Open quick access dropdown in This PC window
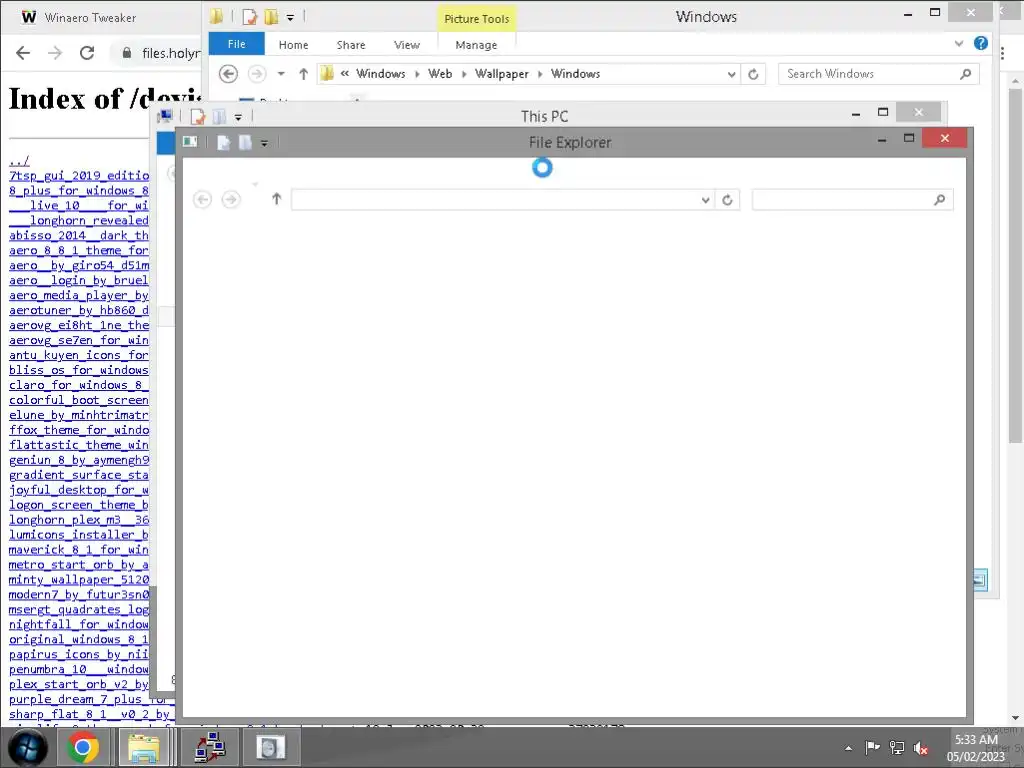The height and width of the screenshot is (768, 1024). tap(238, 118)
